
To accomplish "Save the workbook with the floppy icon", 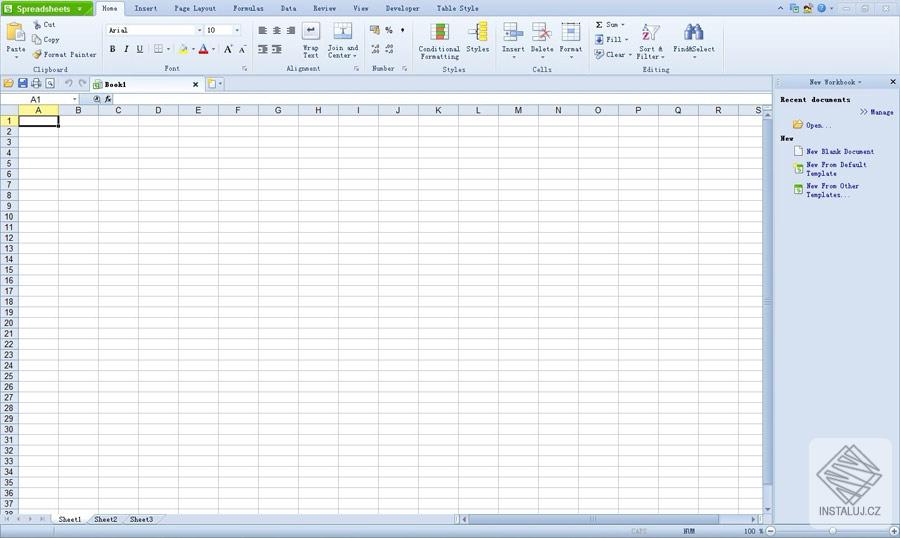I will point(22,84).
